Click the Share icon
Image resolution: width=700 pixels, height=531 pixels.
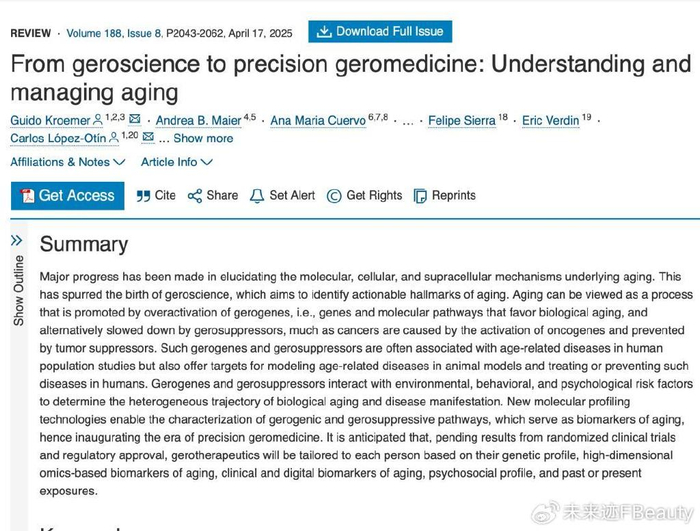[x=195, y=196]
